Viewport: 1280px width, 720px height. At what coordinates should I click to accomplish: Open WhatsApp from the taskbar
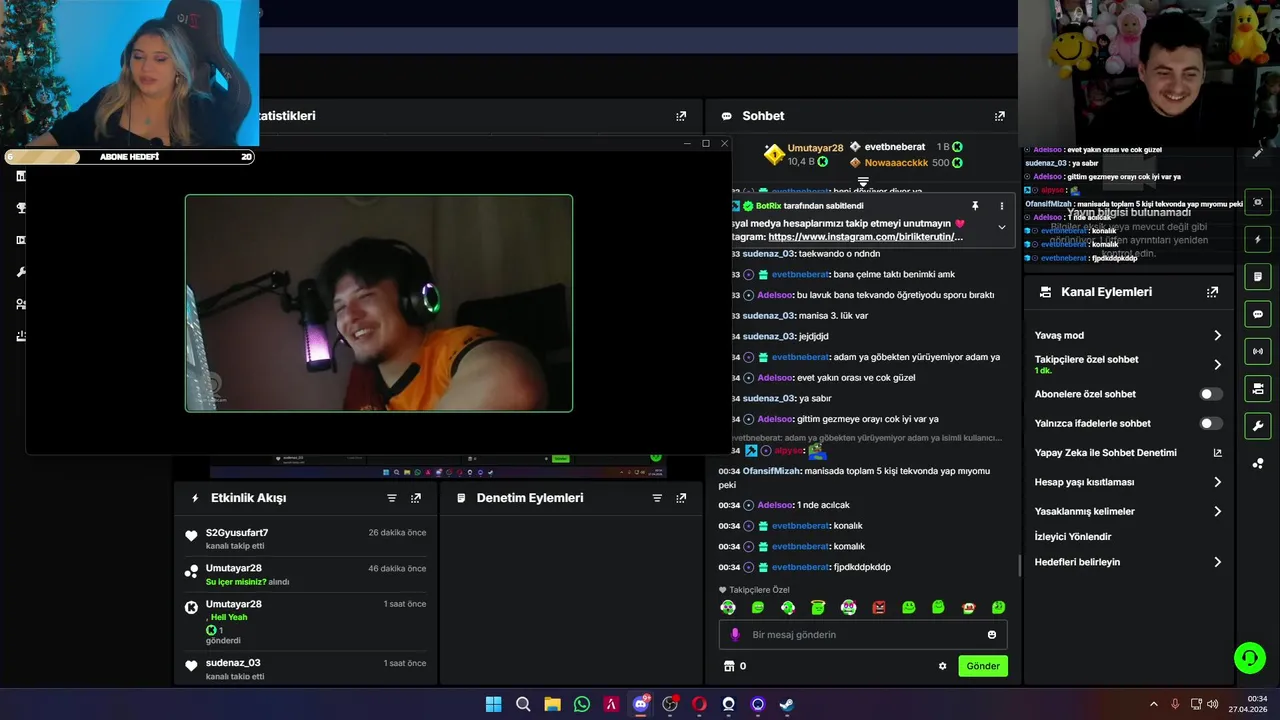click(582, 704)
